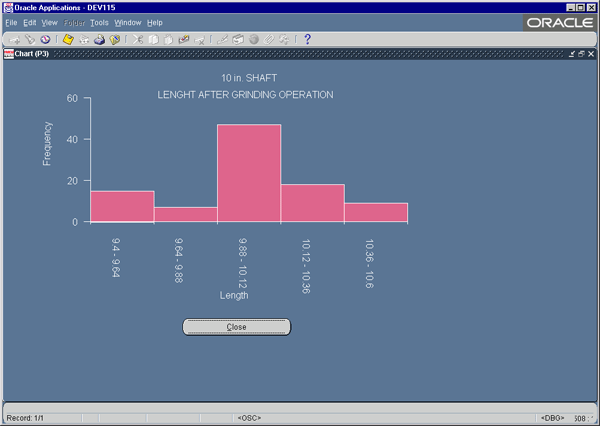Restore the Chart (P3) inner window
The height and width of the screenshot is (426, 600).
tap(581, 54)
